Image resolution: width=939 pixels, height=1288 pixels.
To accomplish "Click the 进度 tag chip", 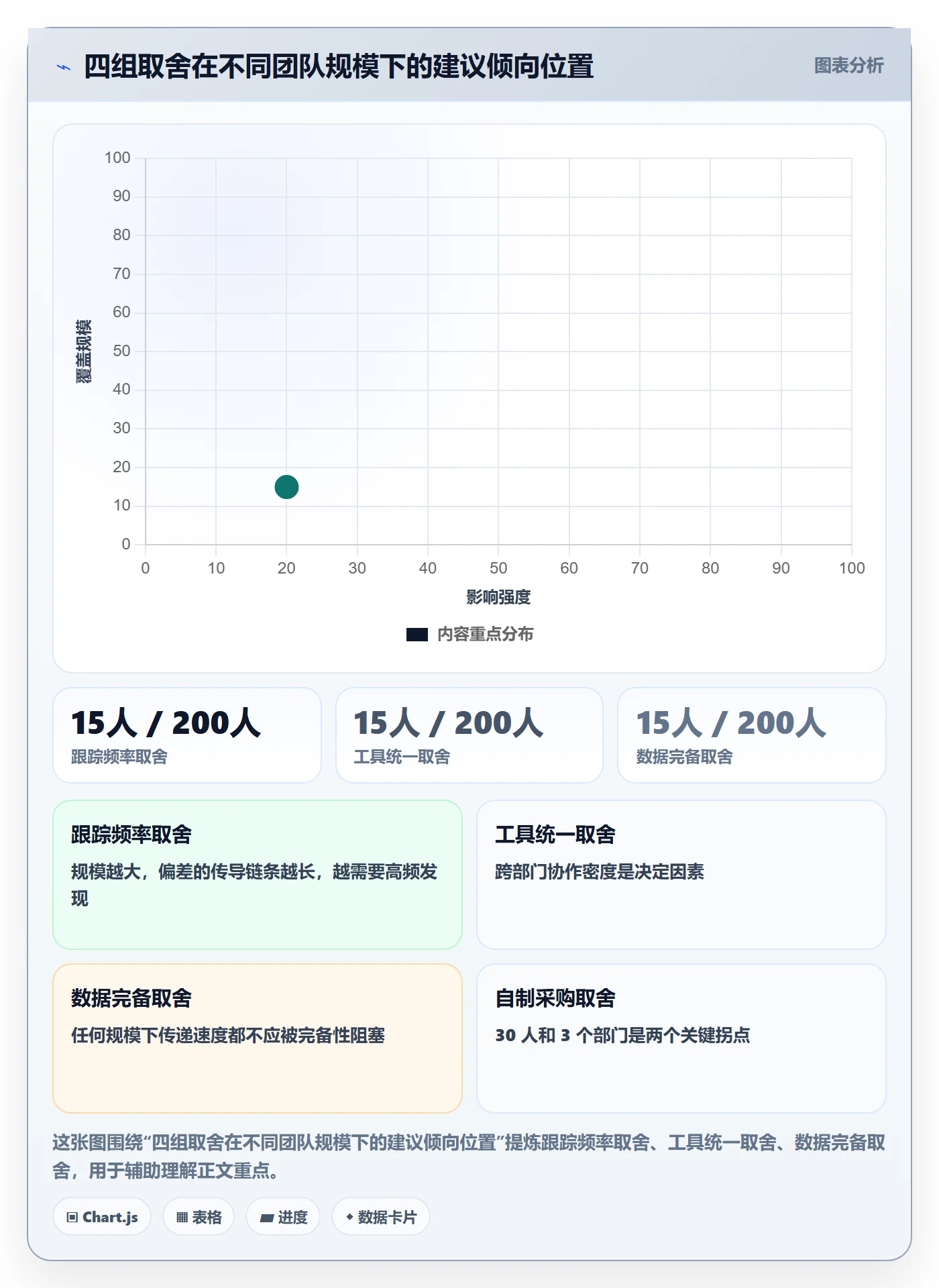I will [283, 1217].
